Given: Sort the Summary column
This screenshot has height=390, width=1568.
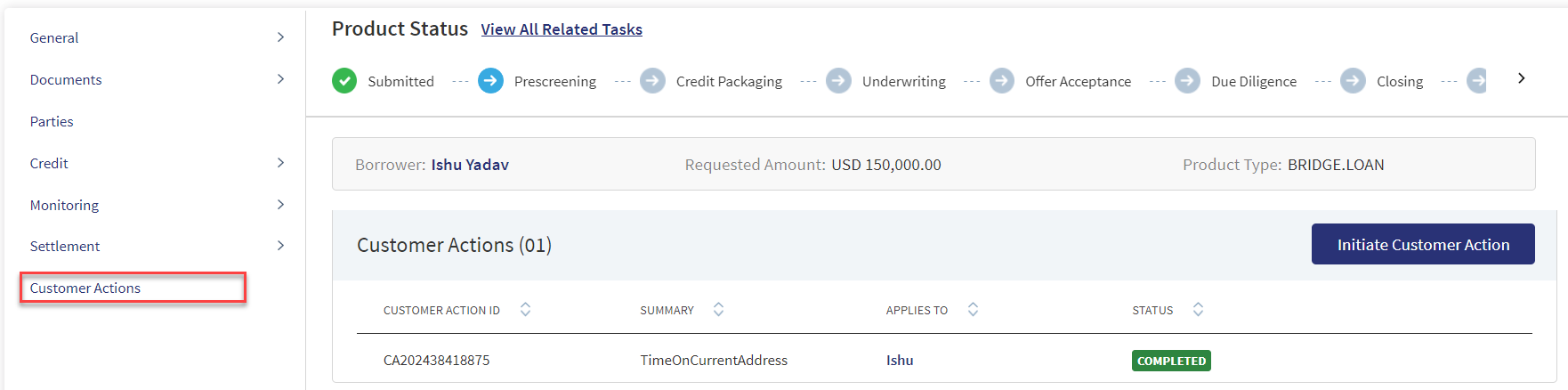Looking at the screenshot, I should 718,309.
